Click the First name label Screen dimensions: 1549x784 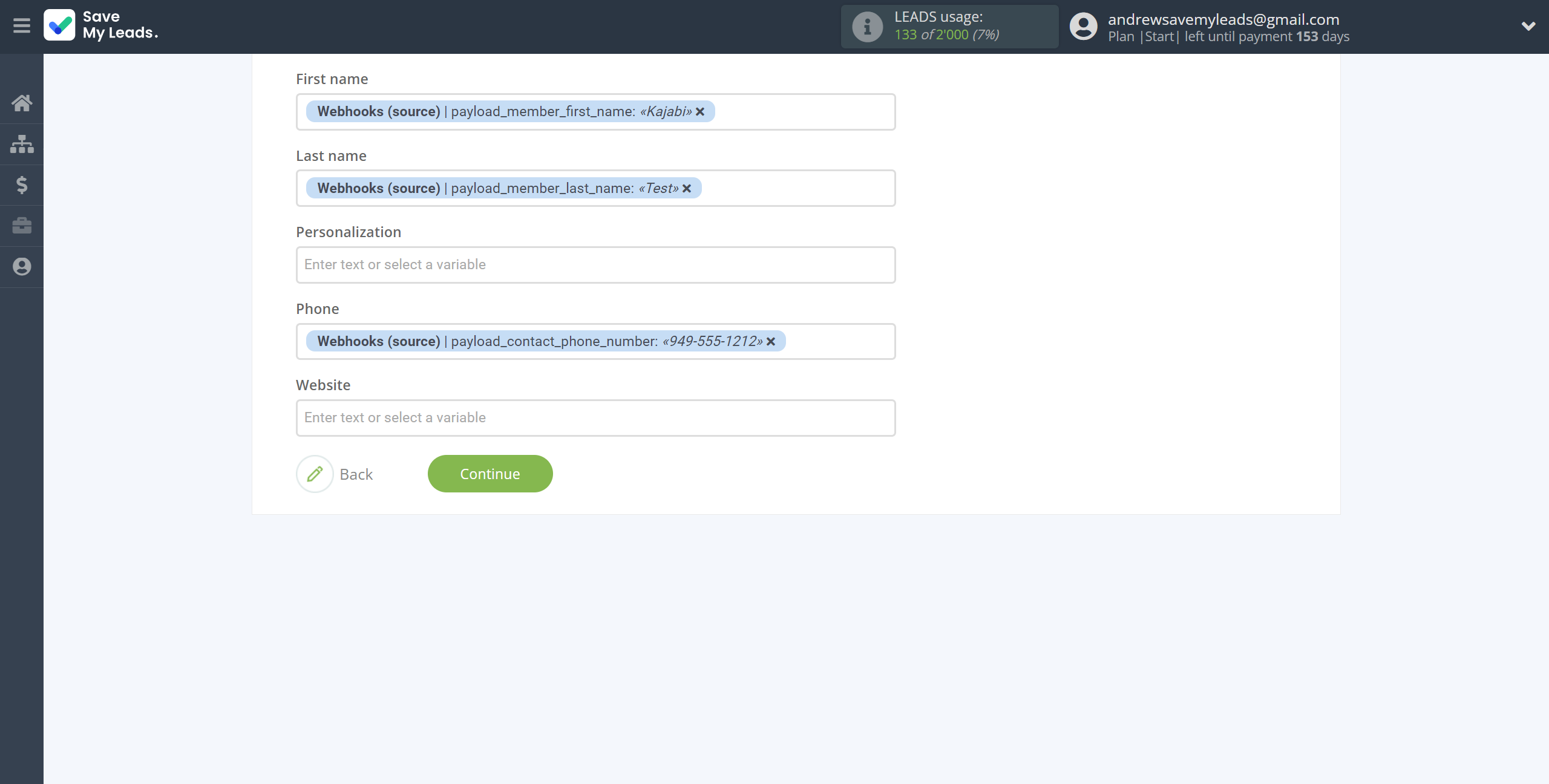[x=332, y=79]
